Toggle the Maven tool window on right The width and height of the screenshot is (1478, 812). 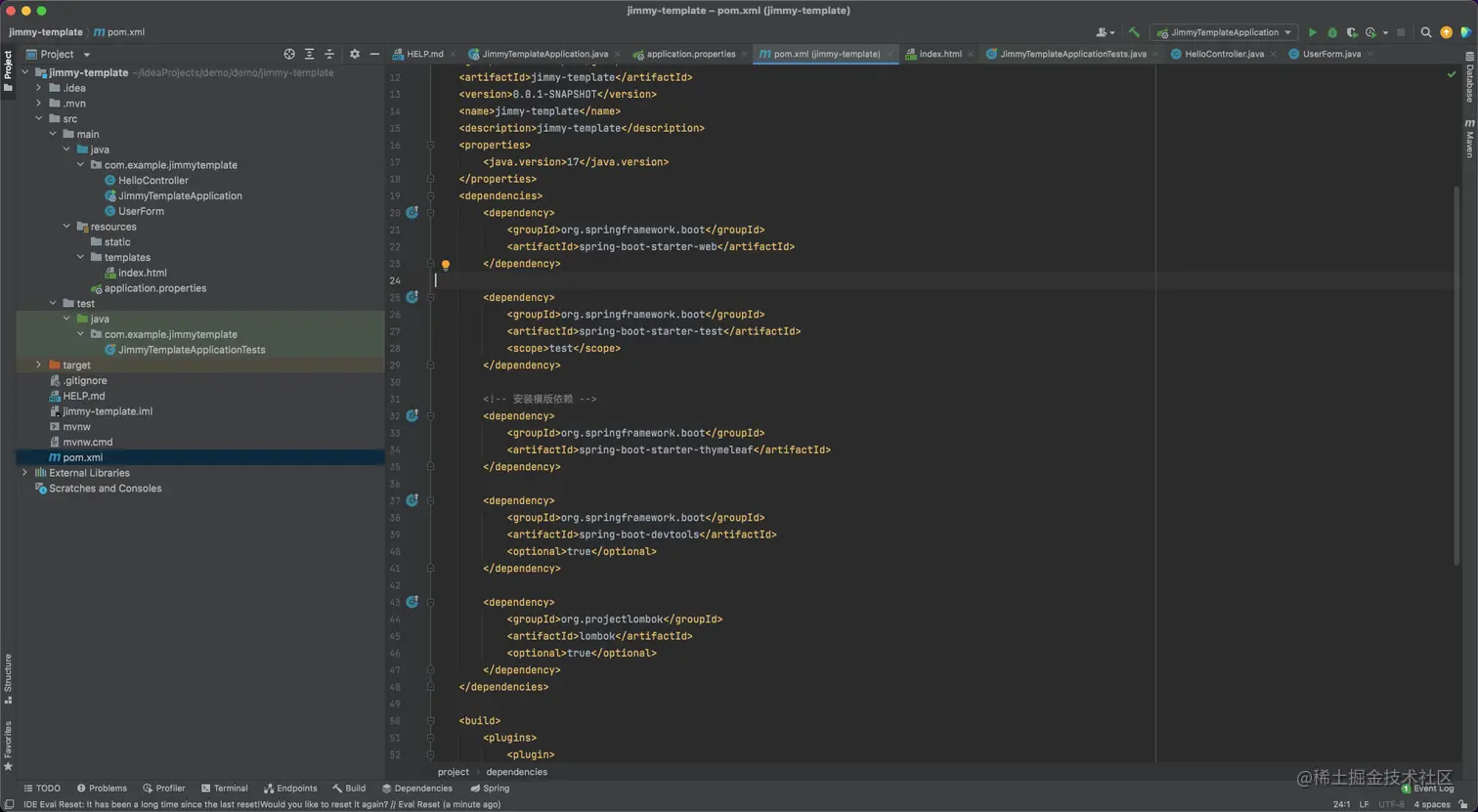coord(1469,139)
